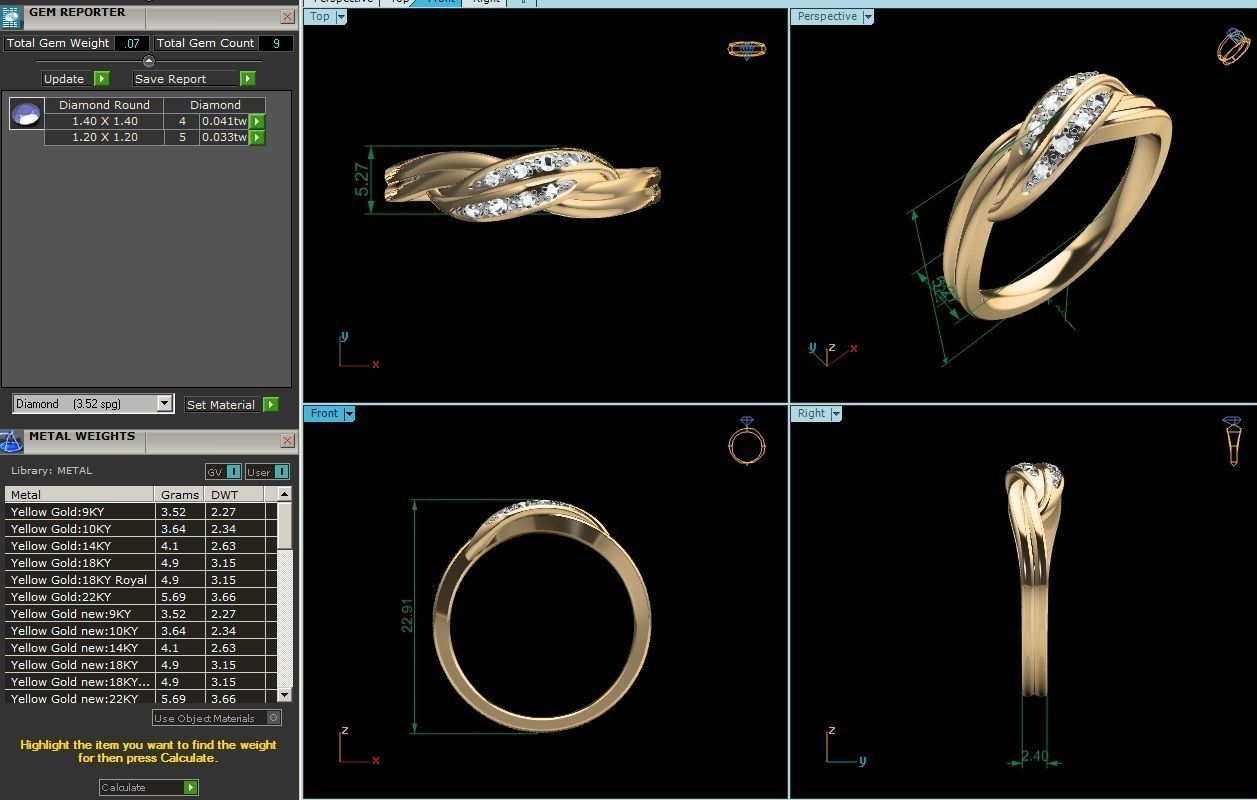Click the green arrow on Calculate button
Screen dimensions: 1257x800
pyautogui.click(x=191, y=788)
